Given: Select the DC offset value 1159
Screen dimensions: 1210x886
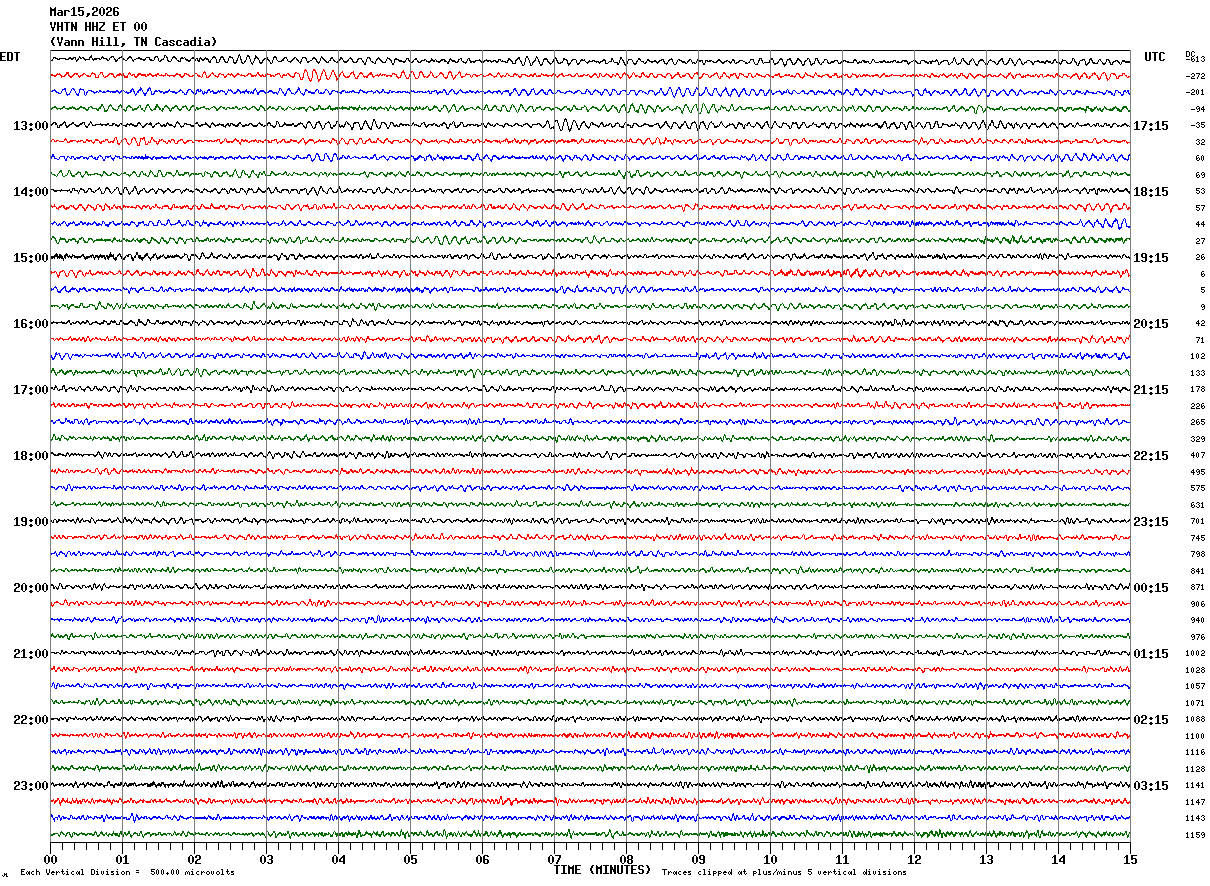Looking at the screenshot, I should coord(1196,835).
